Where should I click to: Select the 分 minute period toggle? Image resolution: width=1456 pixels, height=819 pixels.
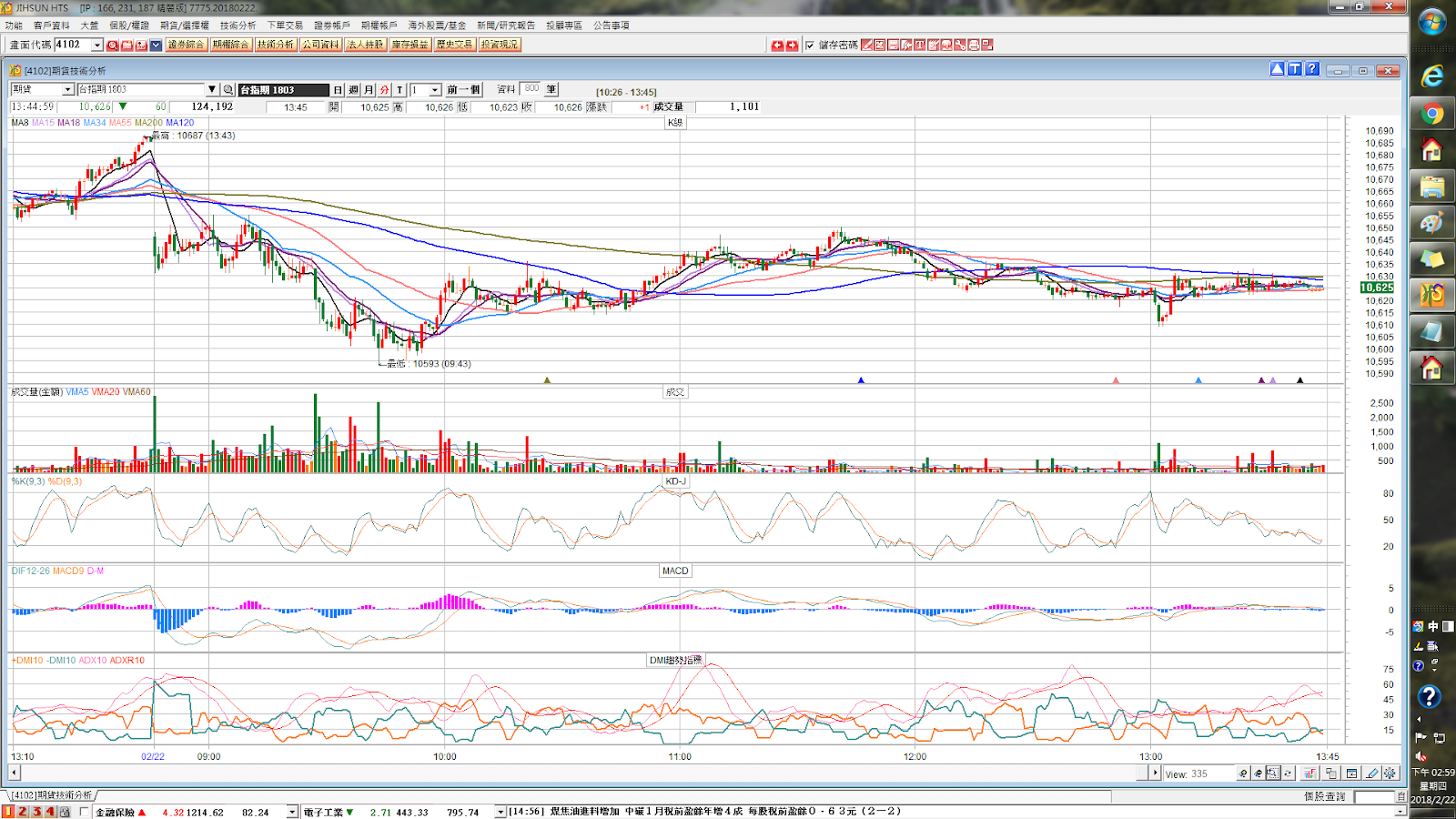click(x=384, y=89)
